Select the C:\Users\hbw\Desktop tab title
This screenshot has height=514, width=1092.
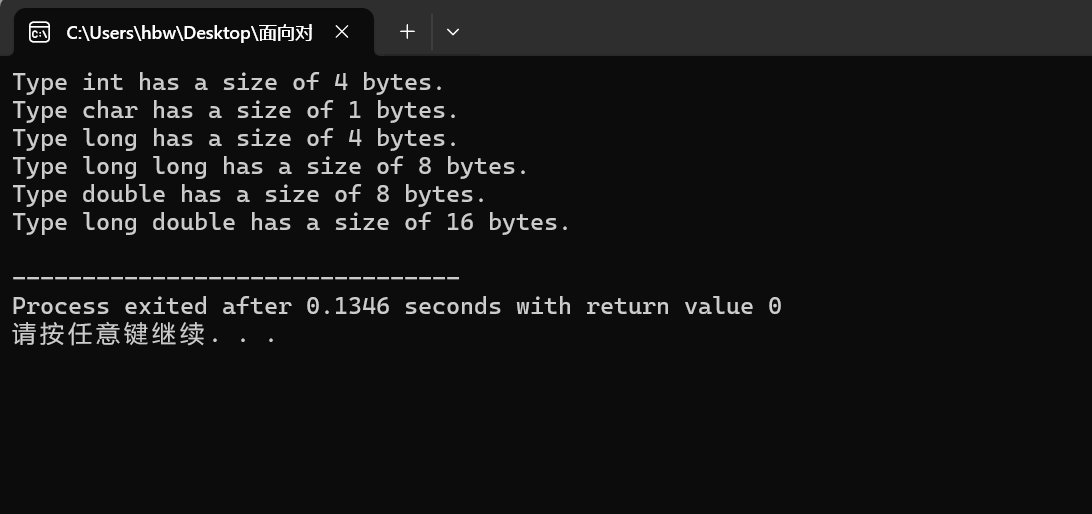click(189, 33)
